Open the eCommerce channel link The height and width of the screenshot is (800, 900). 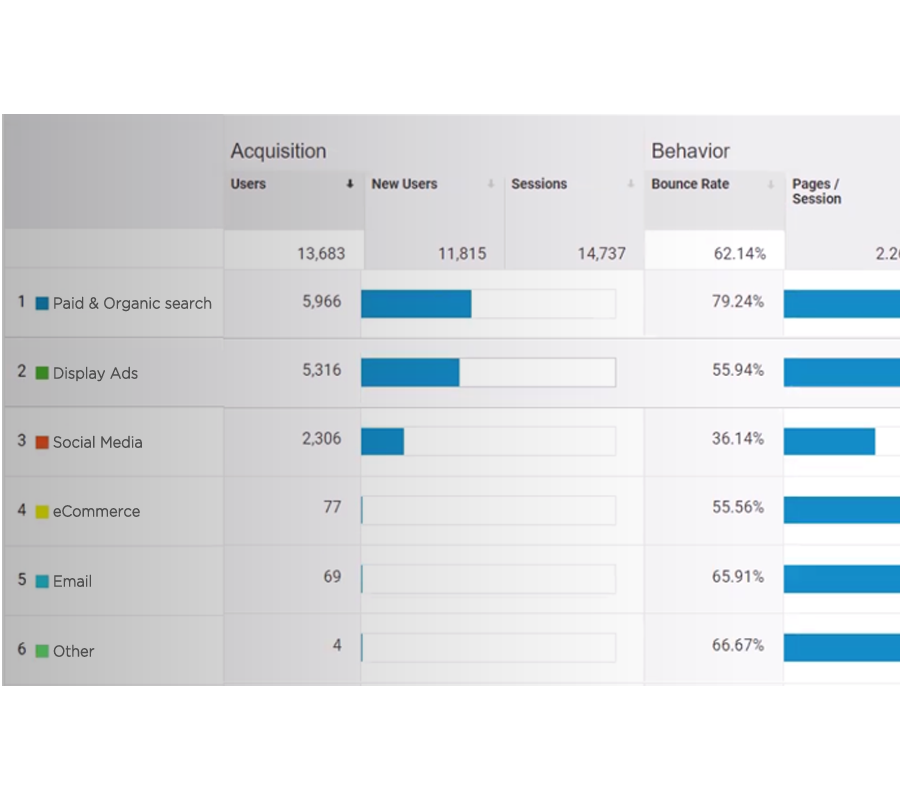(96, 511)
